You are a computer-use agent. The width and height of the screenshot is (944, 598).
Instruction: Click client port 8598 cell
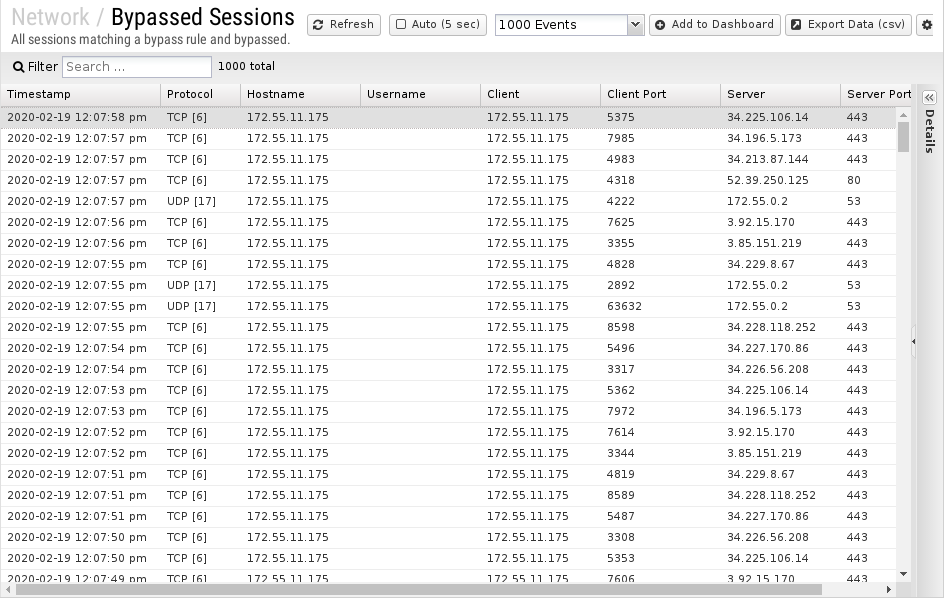point(660,328)
